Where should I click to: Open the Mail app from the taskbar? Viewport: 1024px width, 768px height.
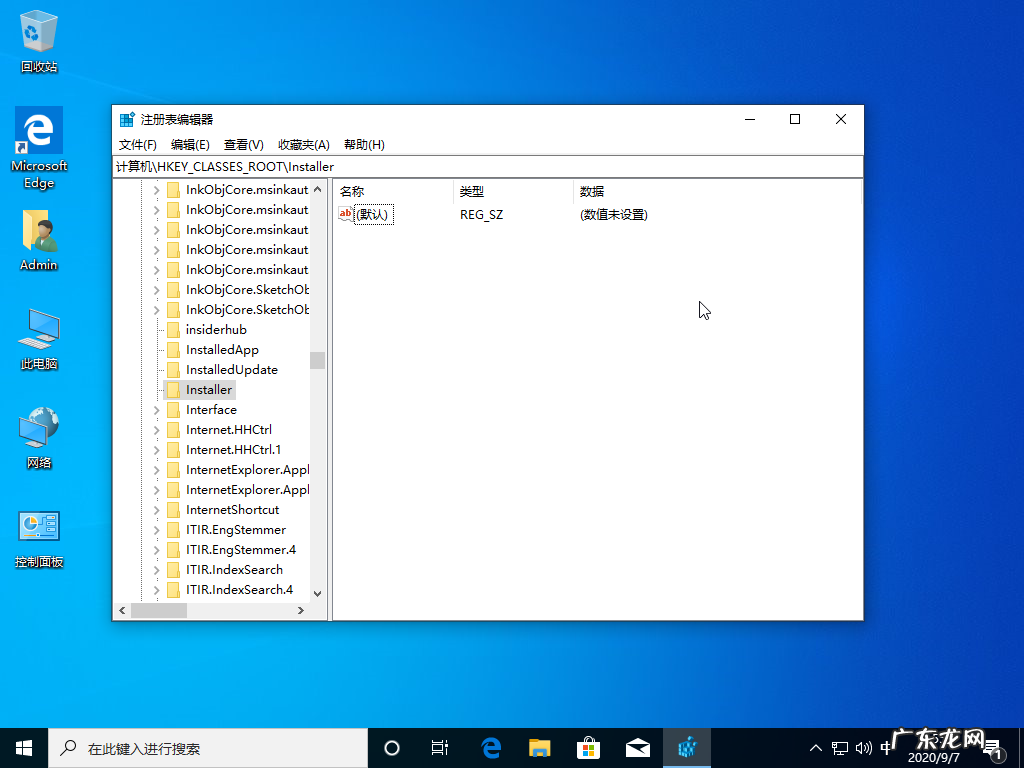click(637, 747)
